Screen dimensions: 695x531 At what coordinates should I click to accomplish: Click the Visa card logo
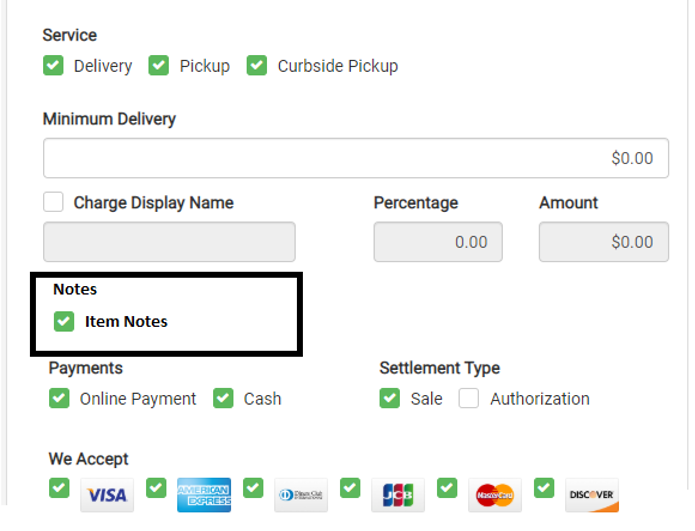106,495
